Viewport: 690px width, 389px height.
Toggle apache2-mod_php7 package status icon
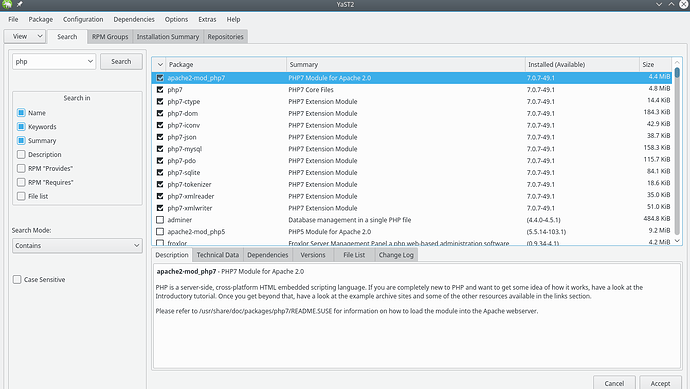[x=160, y=78]
